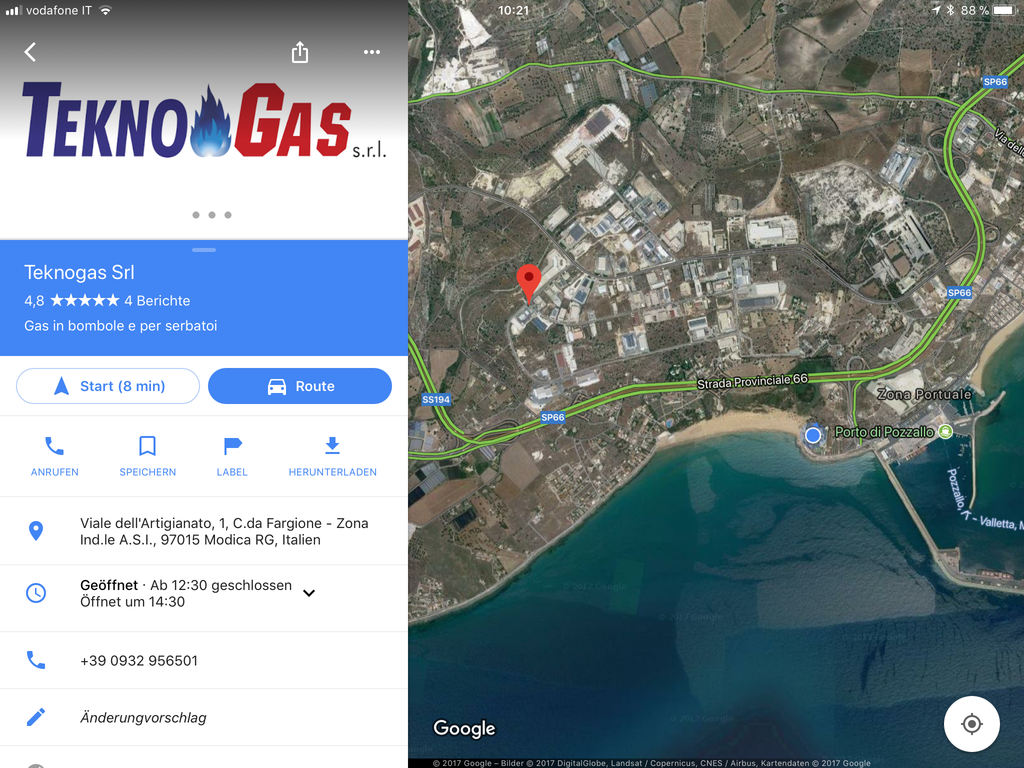The height and width of the screenshot is (768, 1024).
Task: Tap the Viale dell'Artigianato address row
Action: click(204, 531)
